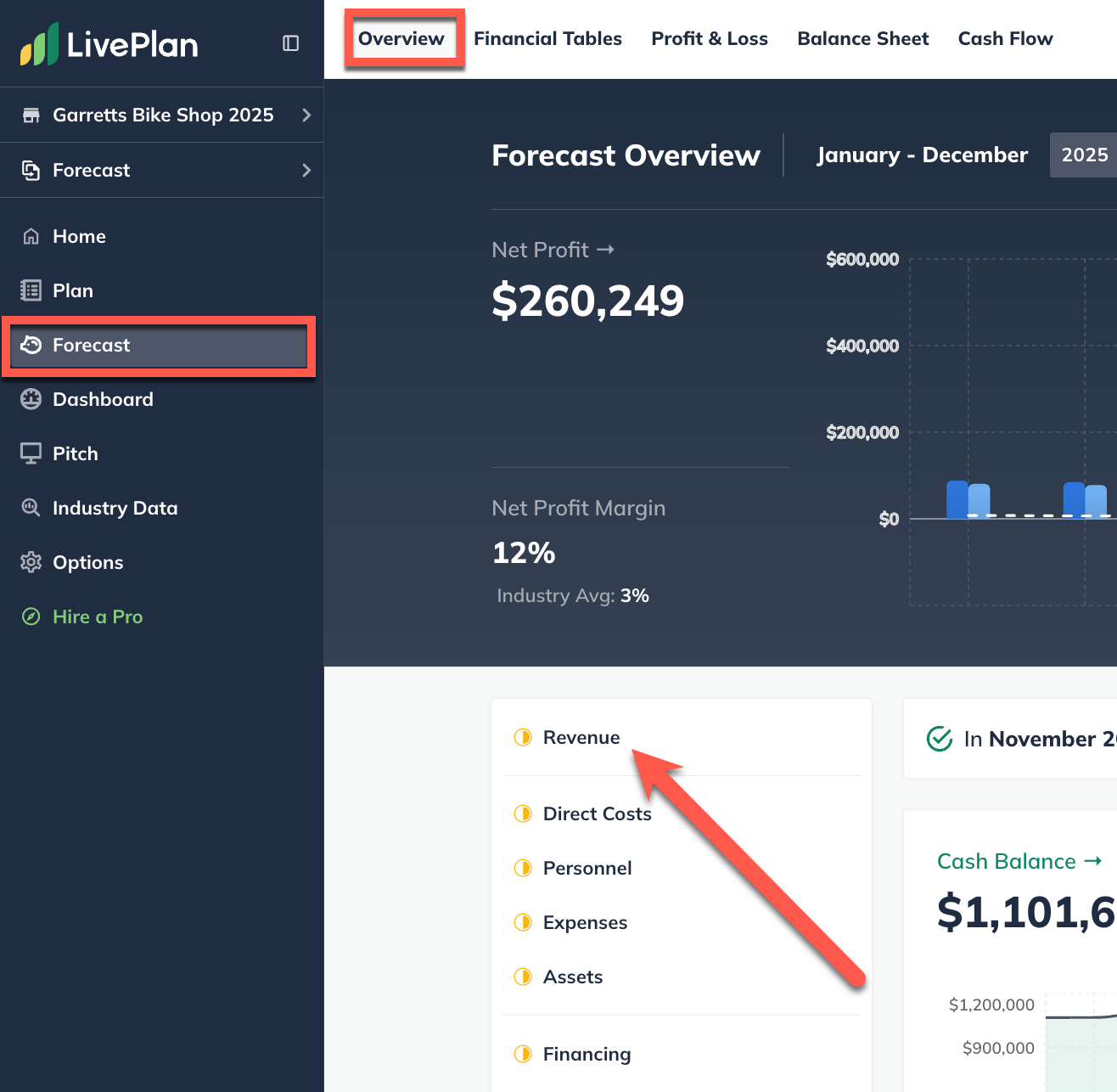Select the Pitch monitor icon
The image size is (1117, 1092).
coord(31,453)
